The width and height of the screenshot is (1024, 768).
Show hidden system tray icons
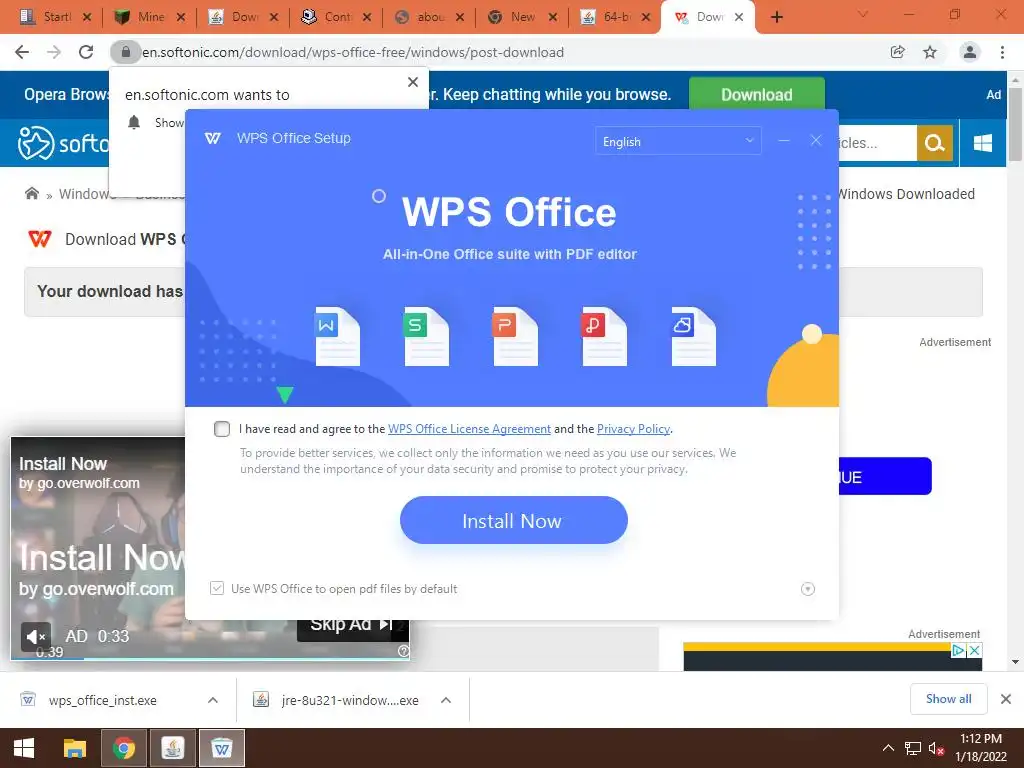pos(888,748)
